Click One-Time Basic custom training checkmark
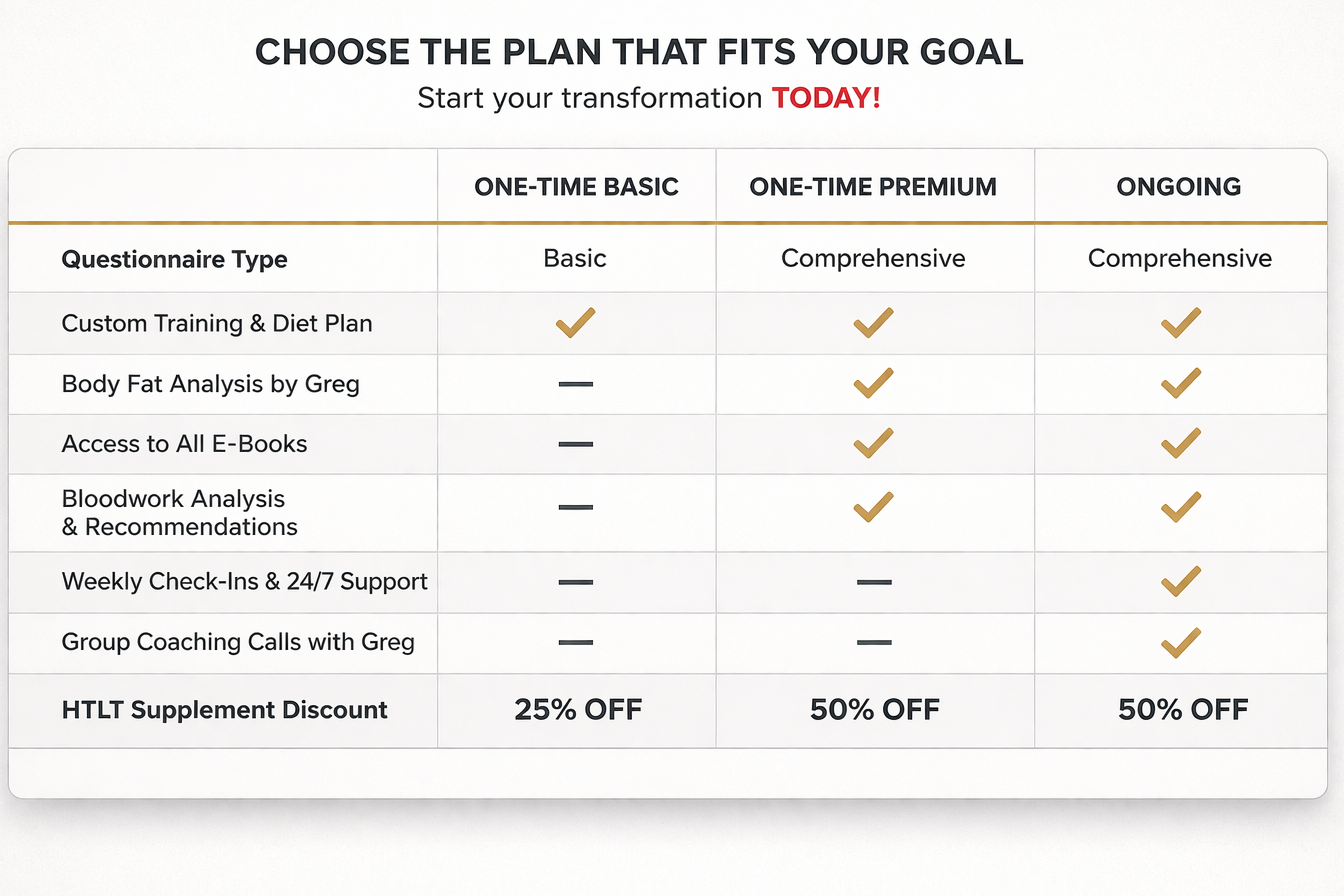 [x=575, y=322]
